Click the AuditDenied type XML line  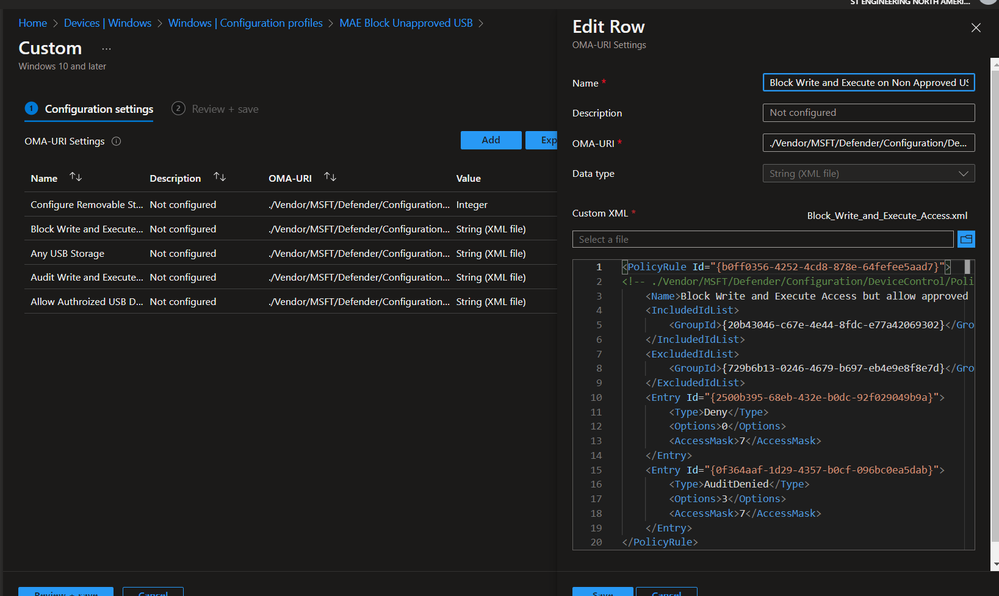coord(739,484)
